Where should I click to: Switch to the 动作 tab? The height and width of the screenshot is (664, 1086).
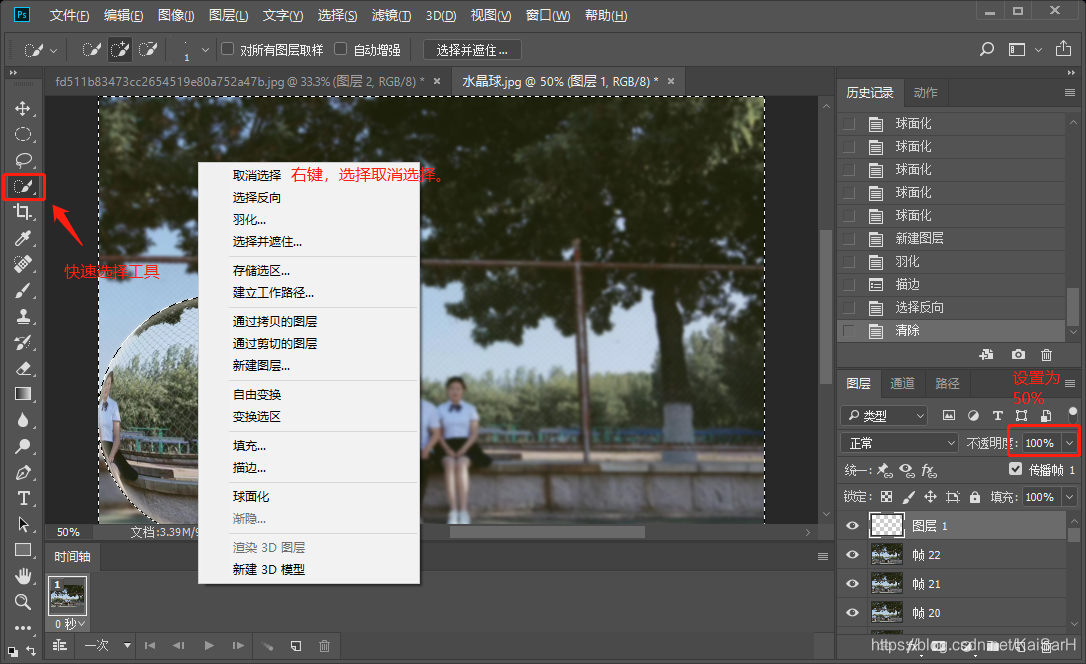pos(925,93)
